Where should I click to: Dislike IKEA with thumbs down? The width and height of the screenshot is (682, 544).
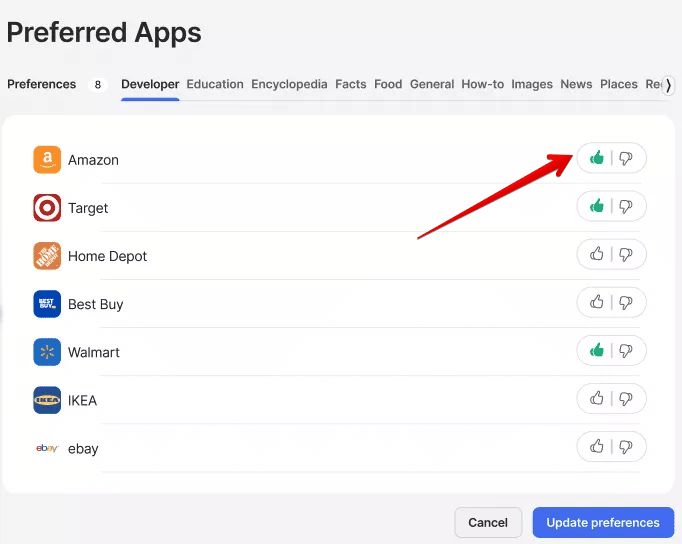[626, 398]
